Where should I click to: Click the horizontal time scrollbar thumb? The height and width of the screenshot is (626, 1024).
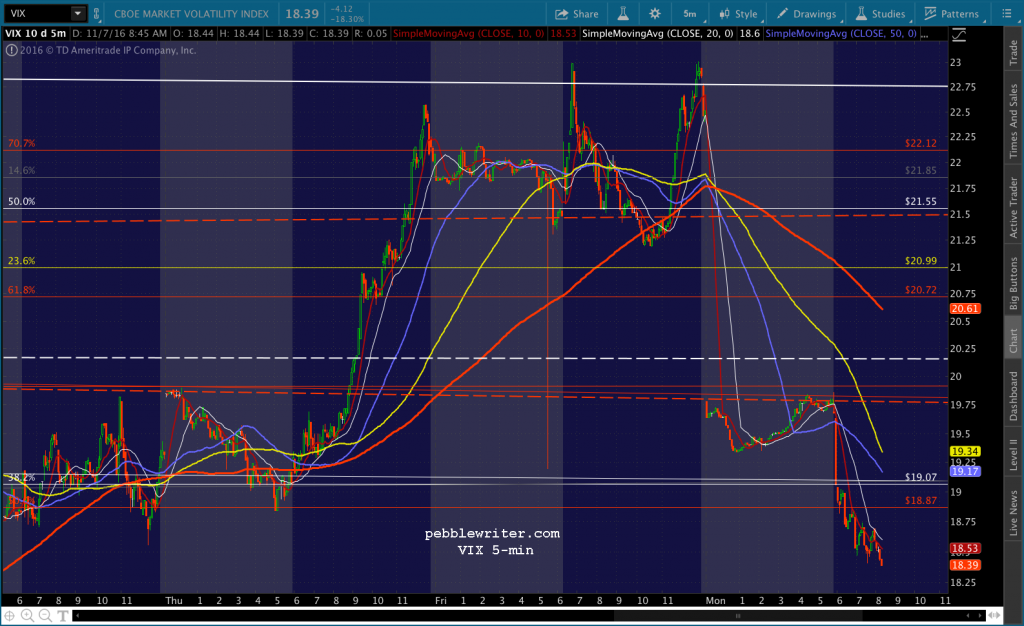tap(737, 615)
